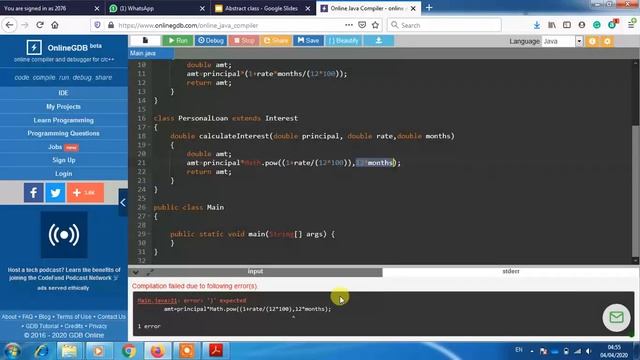Open Windows Explorer folder from taskbar
The image size is (640, 360).
[x=69, y=351]
